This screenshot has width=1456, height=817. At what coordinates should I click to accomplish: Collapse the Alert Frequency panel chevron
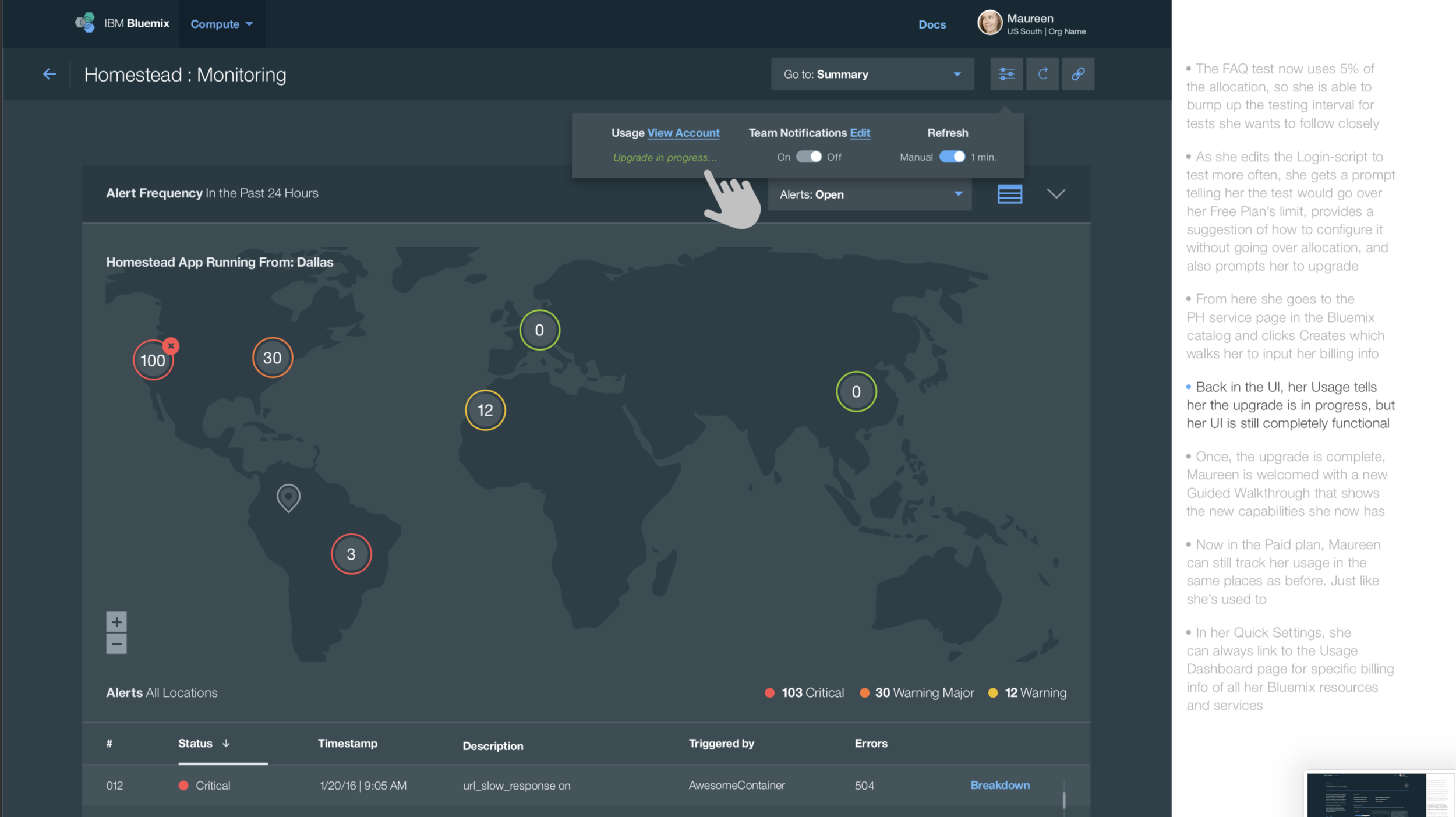tap(1056, 194)
